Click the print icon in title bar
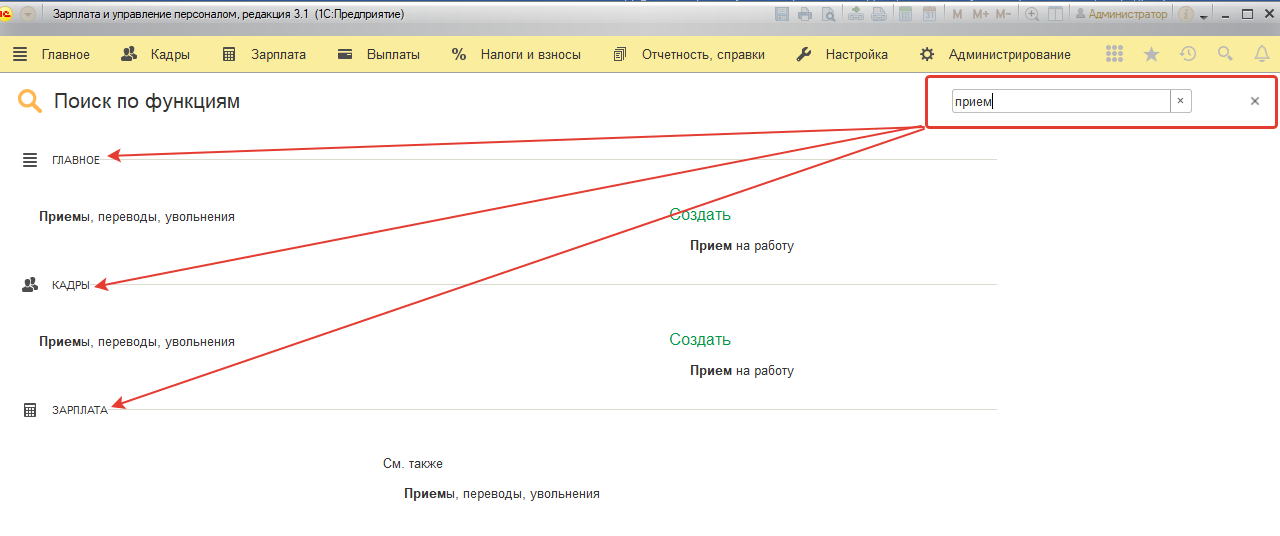The height and width of the screenshot is (536, 1280). click(805, 14)
